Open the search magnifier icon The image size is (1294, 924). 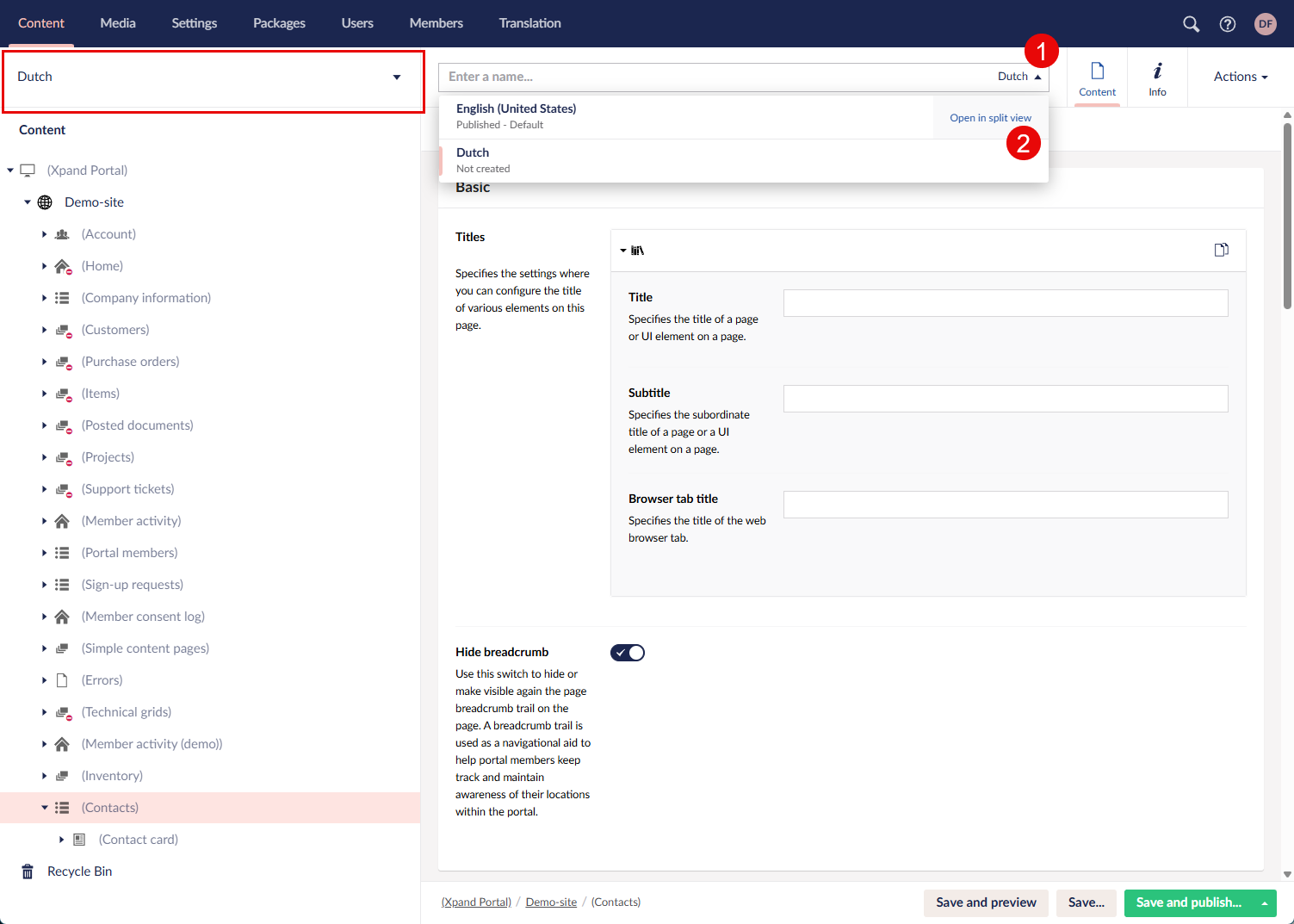click(x=1191, y=24)
